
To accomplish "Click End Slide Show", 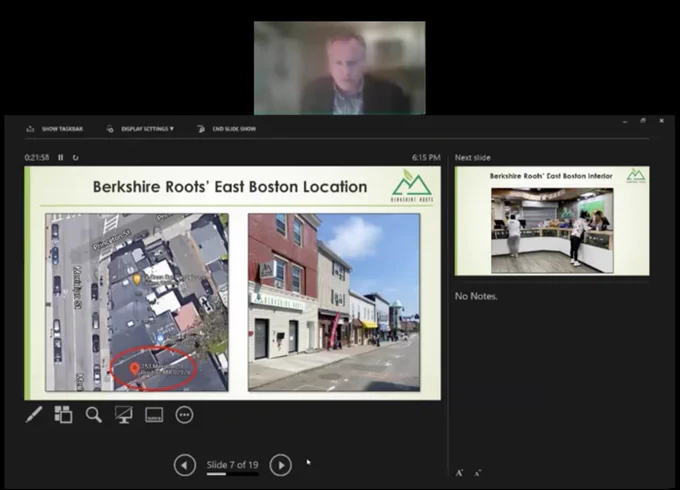I will coord(227,129).
